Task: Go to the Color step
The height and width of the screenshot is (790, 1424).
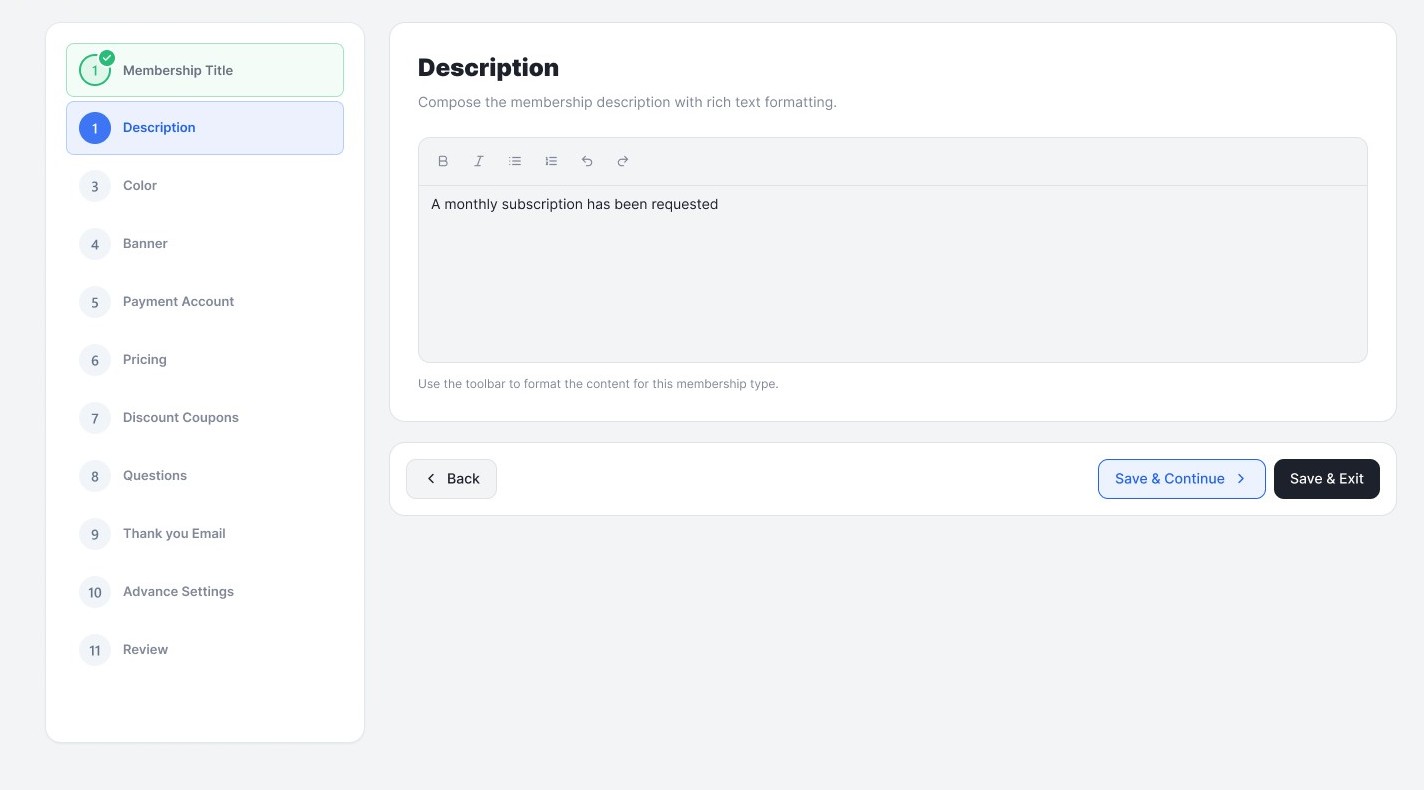Action: pos(205,186)
